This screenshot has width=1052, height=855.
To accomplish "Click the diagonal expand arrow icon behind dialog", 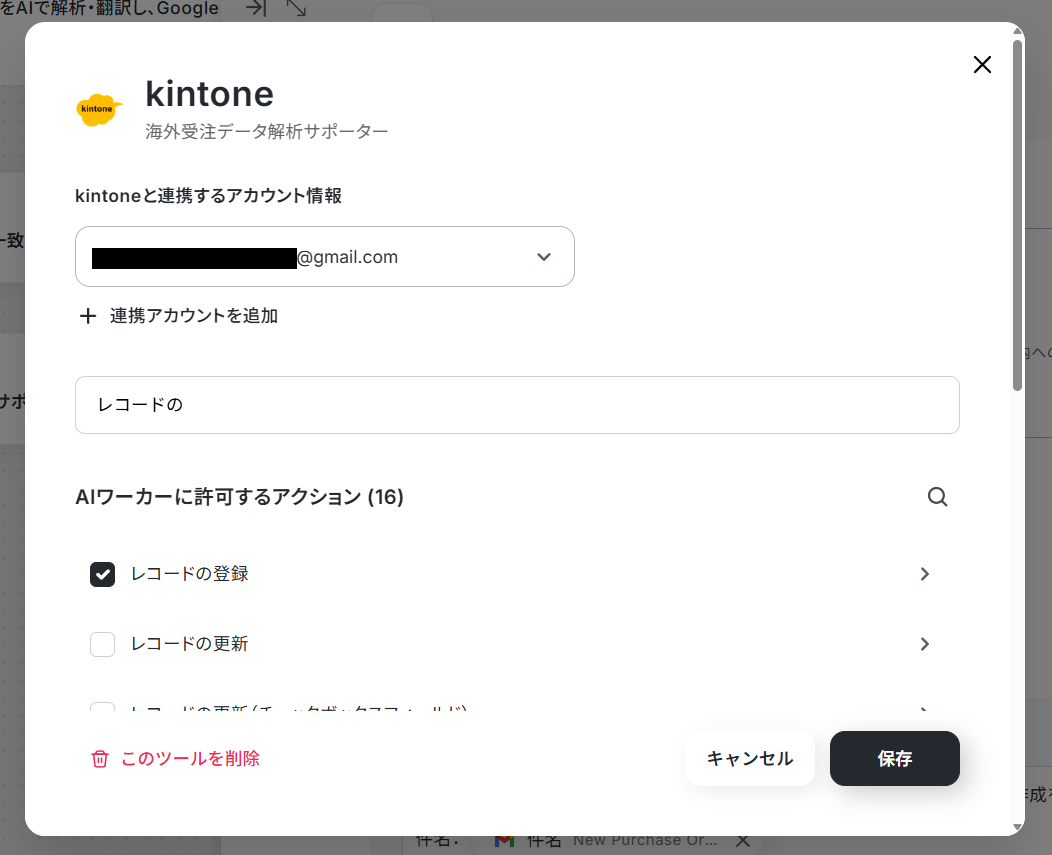I will pos(296,8).
